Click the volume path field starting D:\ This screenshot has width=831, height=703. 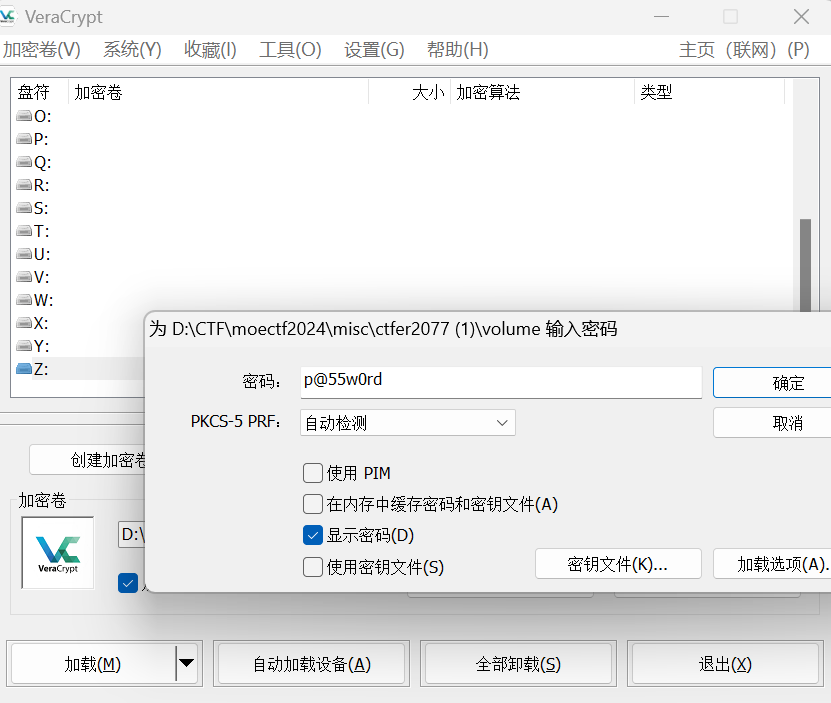tap(131, 534)
